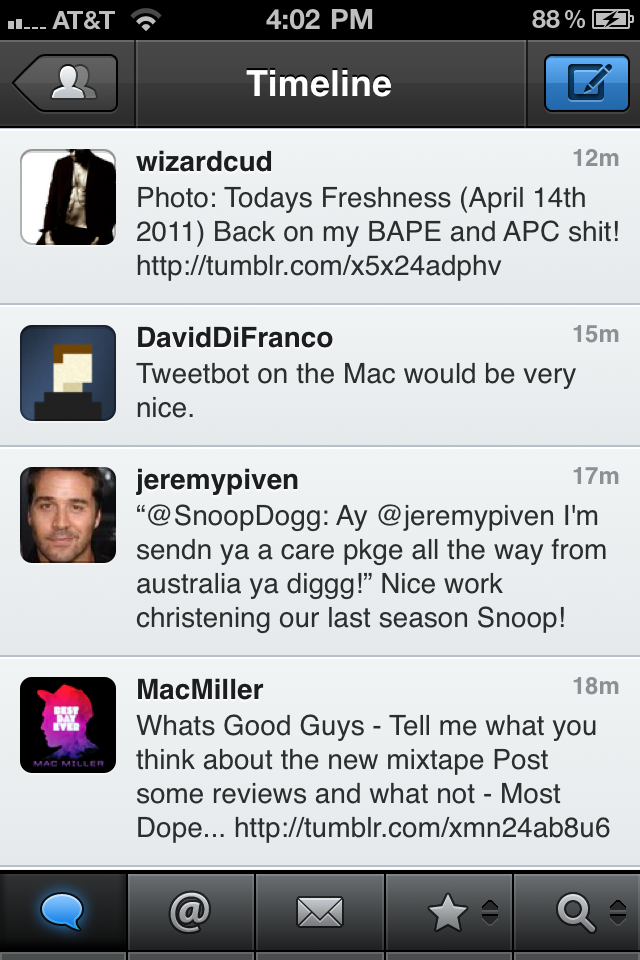
Task: Open the Mentions tab with @ icon
Action: [190, 912]
